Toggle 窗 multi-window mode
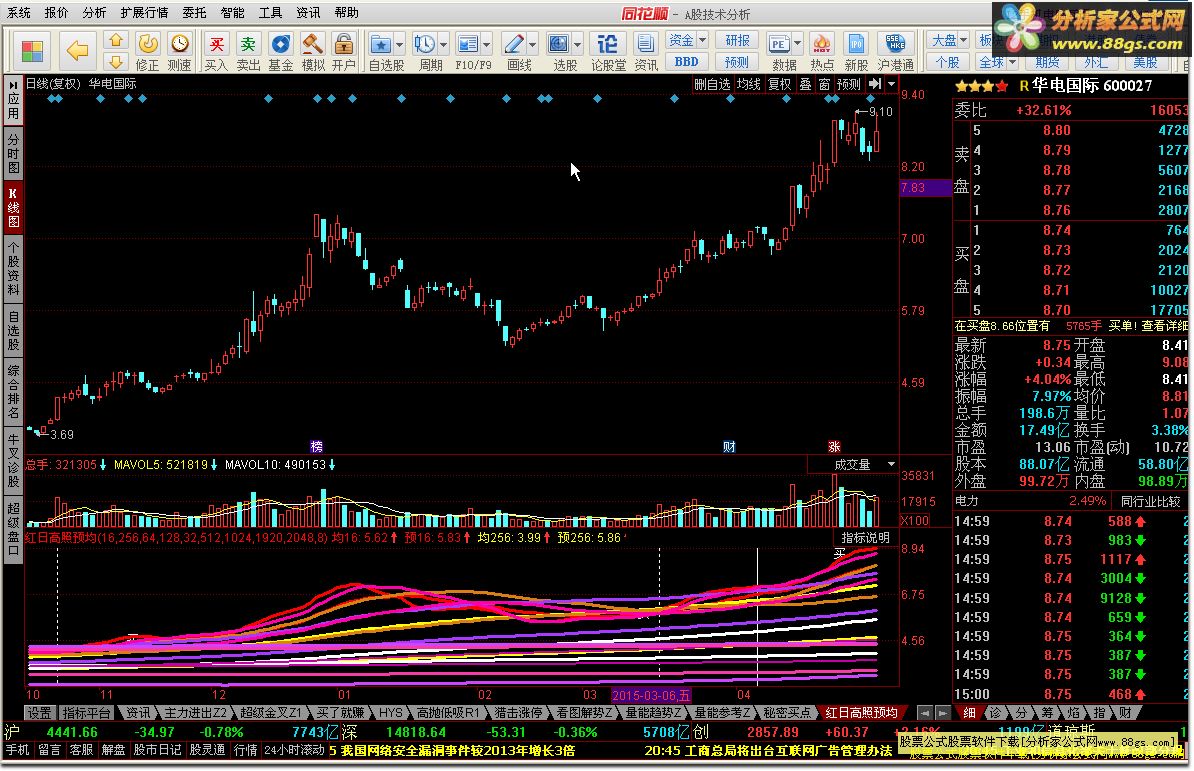Screen dimensions: 1194x771 [x=824, y=84]
